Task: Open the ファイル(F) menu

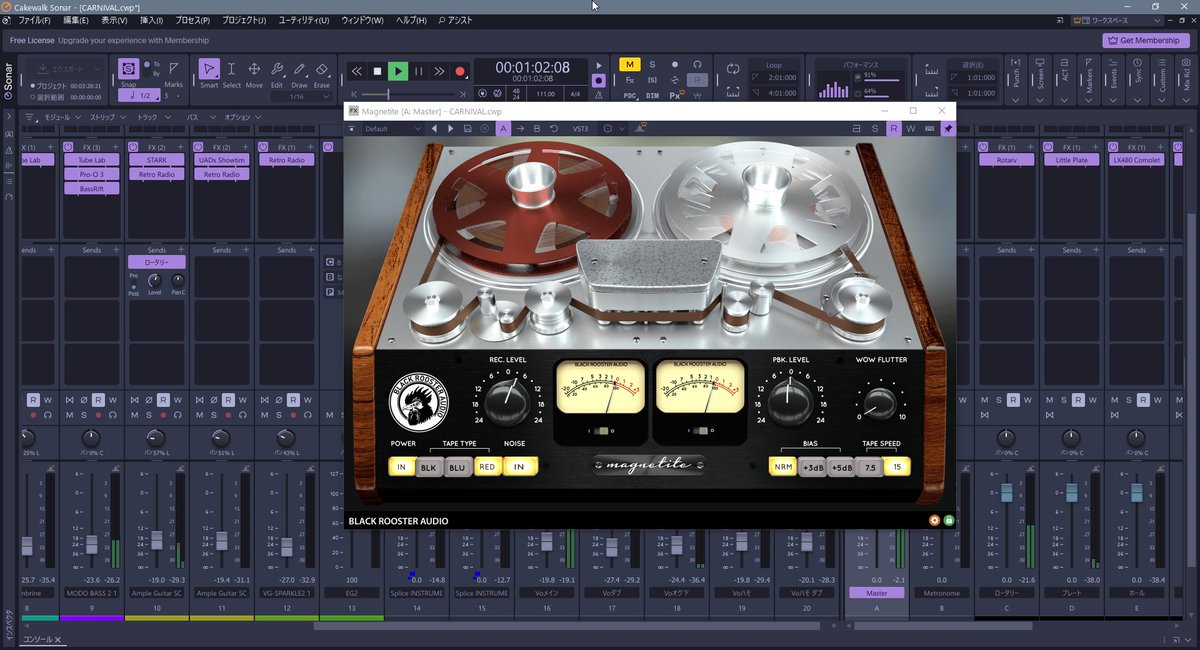Action: tap(35, 20)
